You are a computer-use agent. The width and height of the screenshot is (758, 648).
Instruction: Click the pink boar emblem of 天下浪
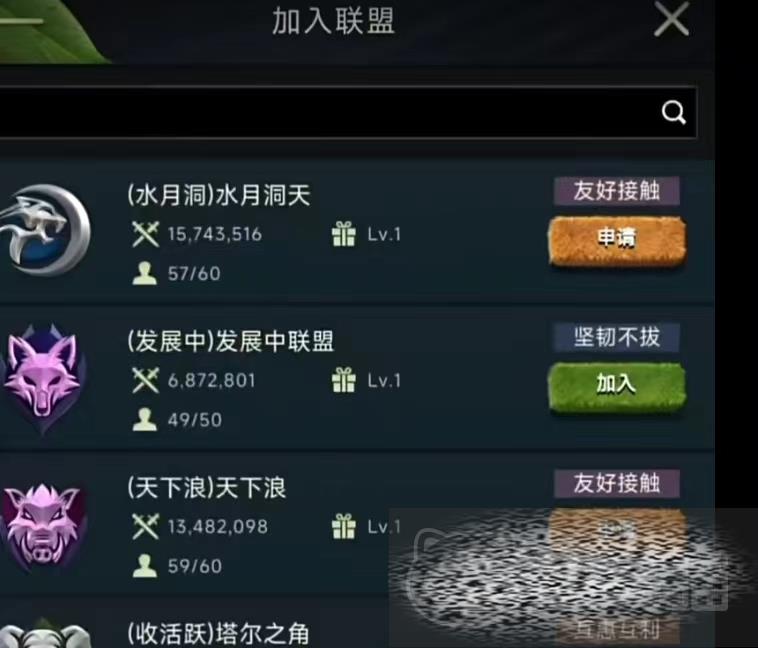pyautogui.click(x=44, y=526)
